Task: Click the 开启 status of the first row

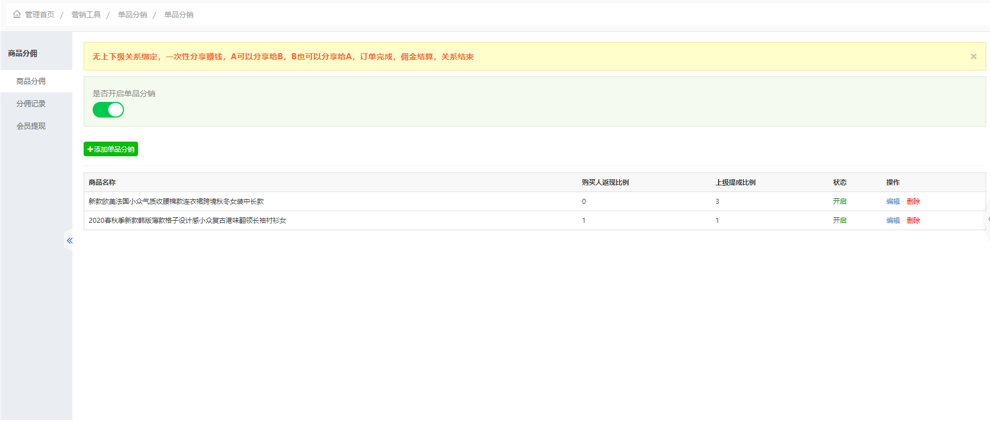Action: pos(840,202)
